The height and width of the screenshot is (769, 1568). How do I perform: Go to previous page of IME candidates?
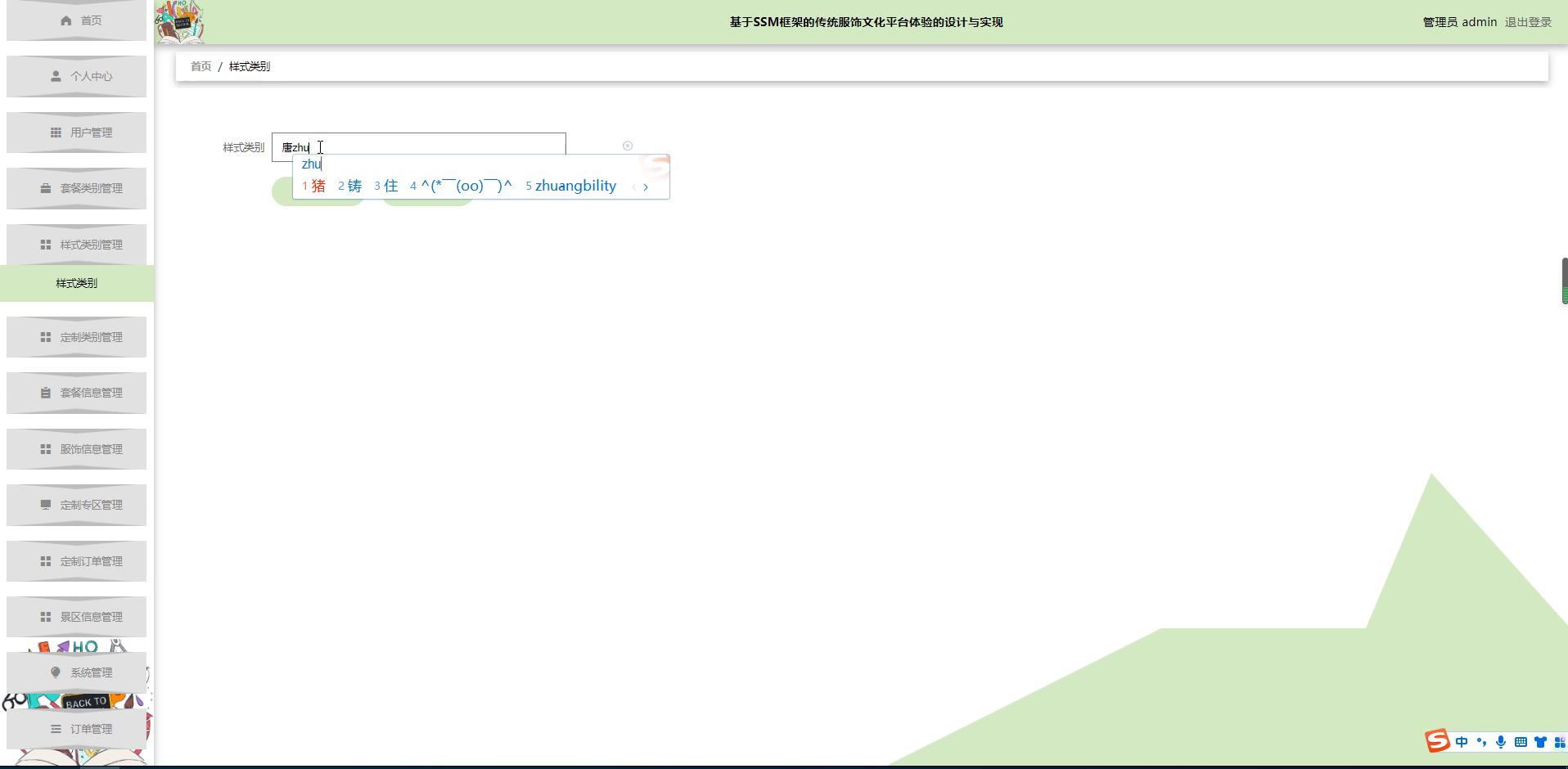(633, 187)
